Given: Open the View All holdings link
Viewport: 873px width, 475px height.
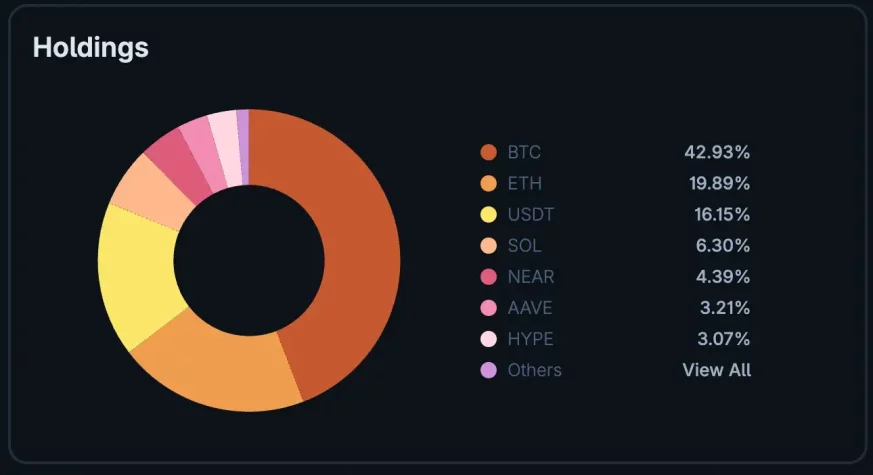Looking at the screenshot, I should point(716,370).
